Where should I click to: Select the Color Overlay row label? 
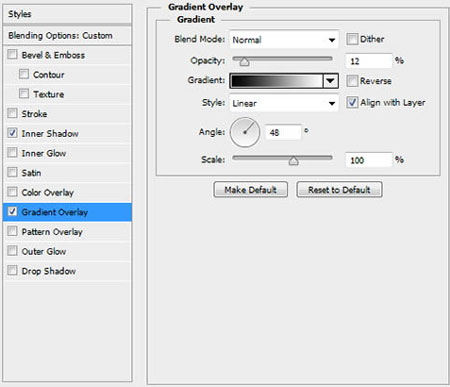pyautogui.click(x=48, y=192)
